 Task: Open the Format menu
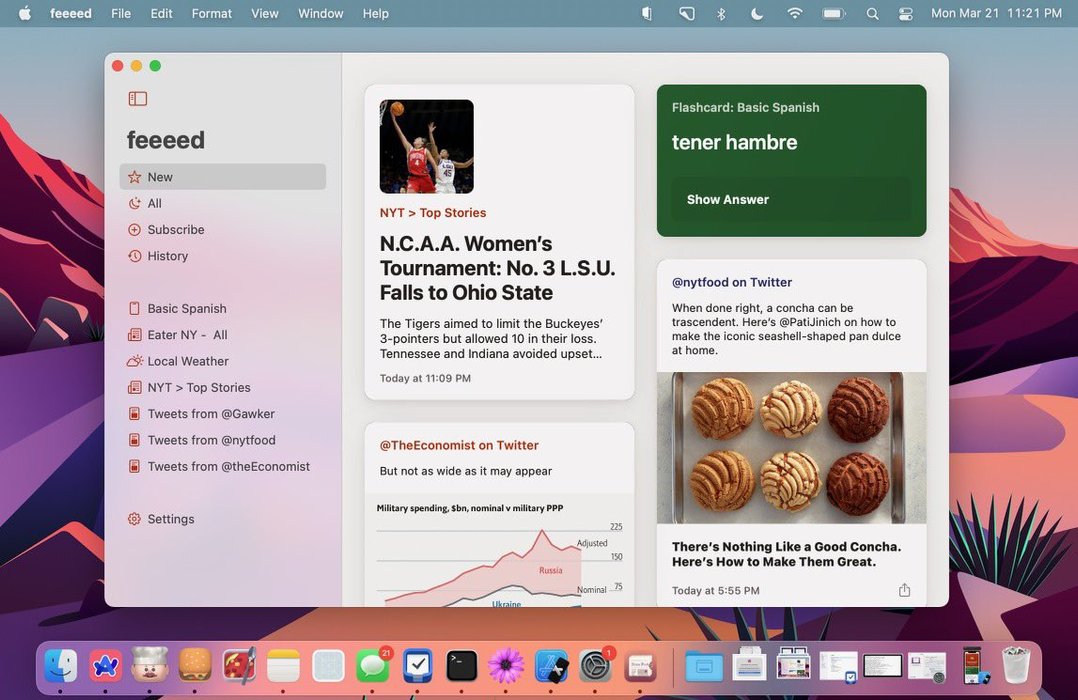[x=211, y=13]
